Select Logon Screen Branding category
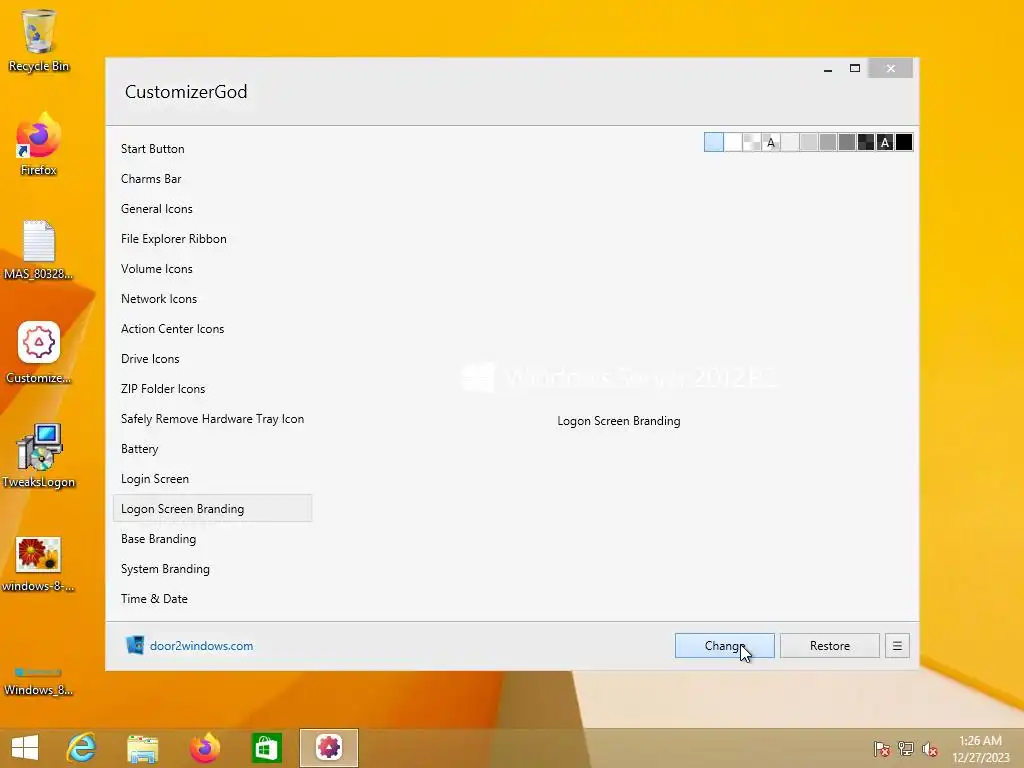This screenshot has width=1024, height=768. 212,509
